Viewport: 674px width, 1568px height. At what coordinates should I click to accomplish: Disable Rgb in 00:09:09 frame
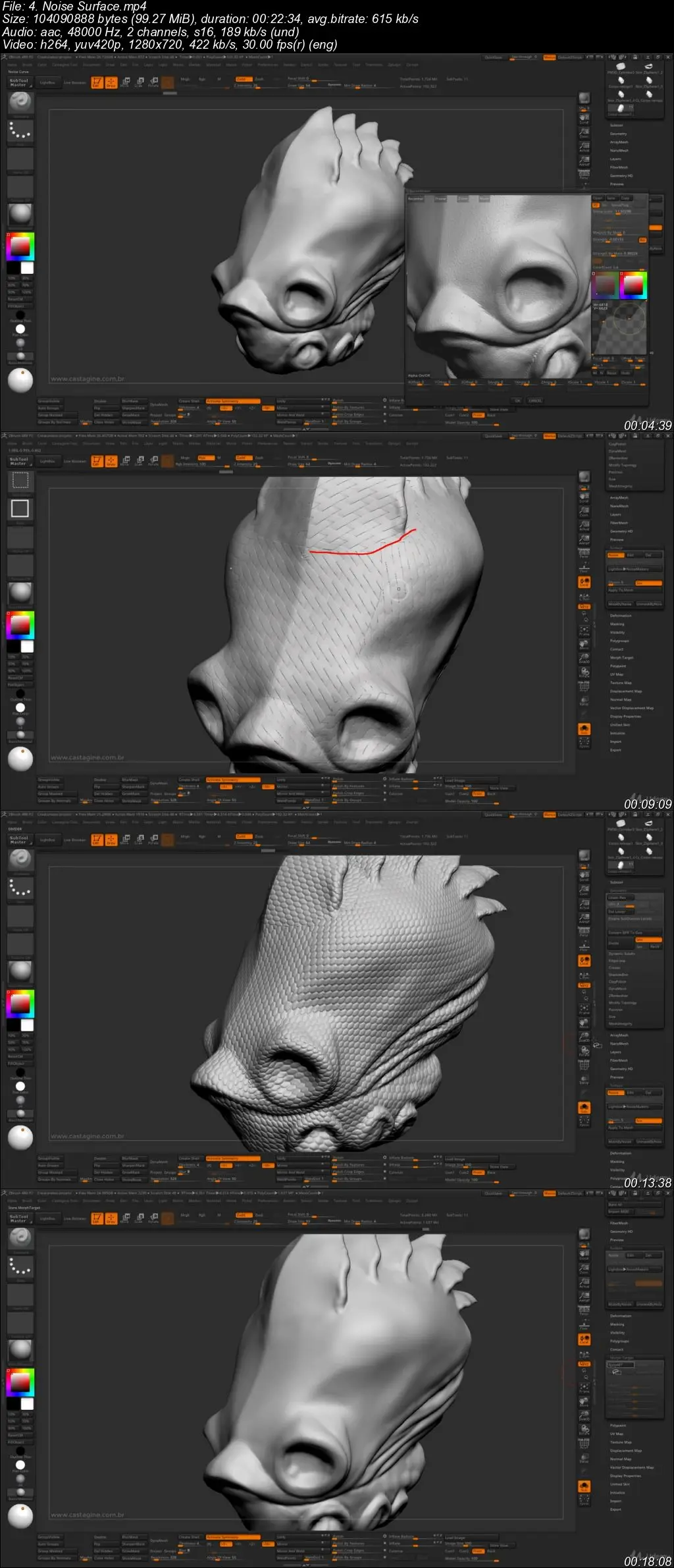(x=205, y=458)
